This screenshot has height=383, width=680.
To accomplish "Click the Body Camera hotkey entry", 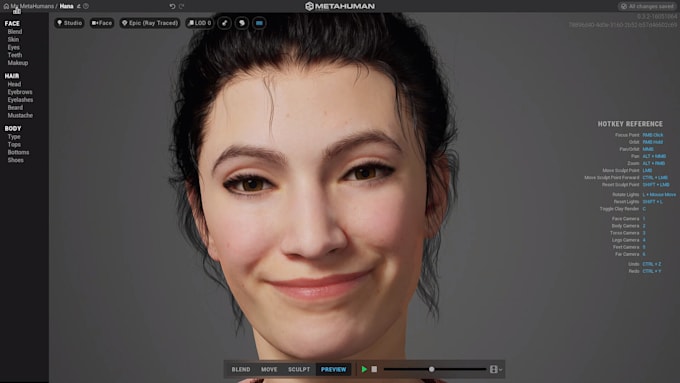I will click(x=628, y=226).
